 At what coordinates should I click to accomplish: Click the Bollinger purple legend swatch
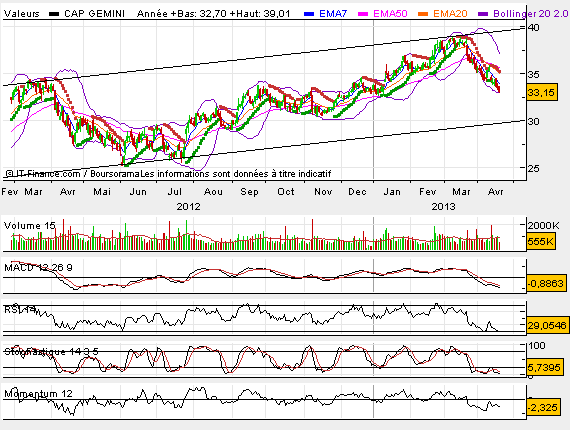483,14
